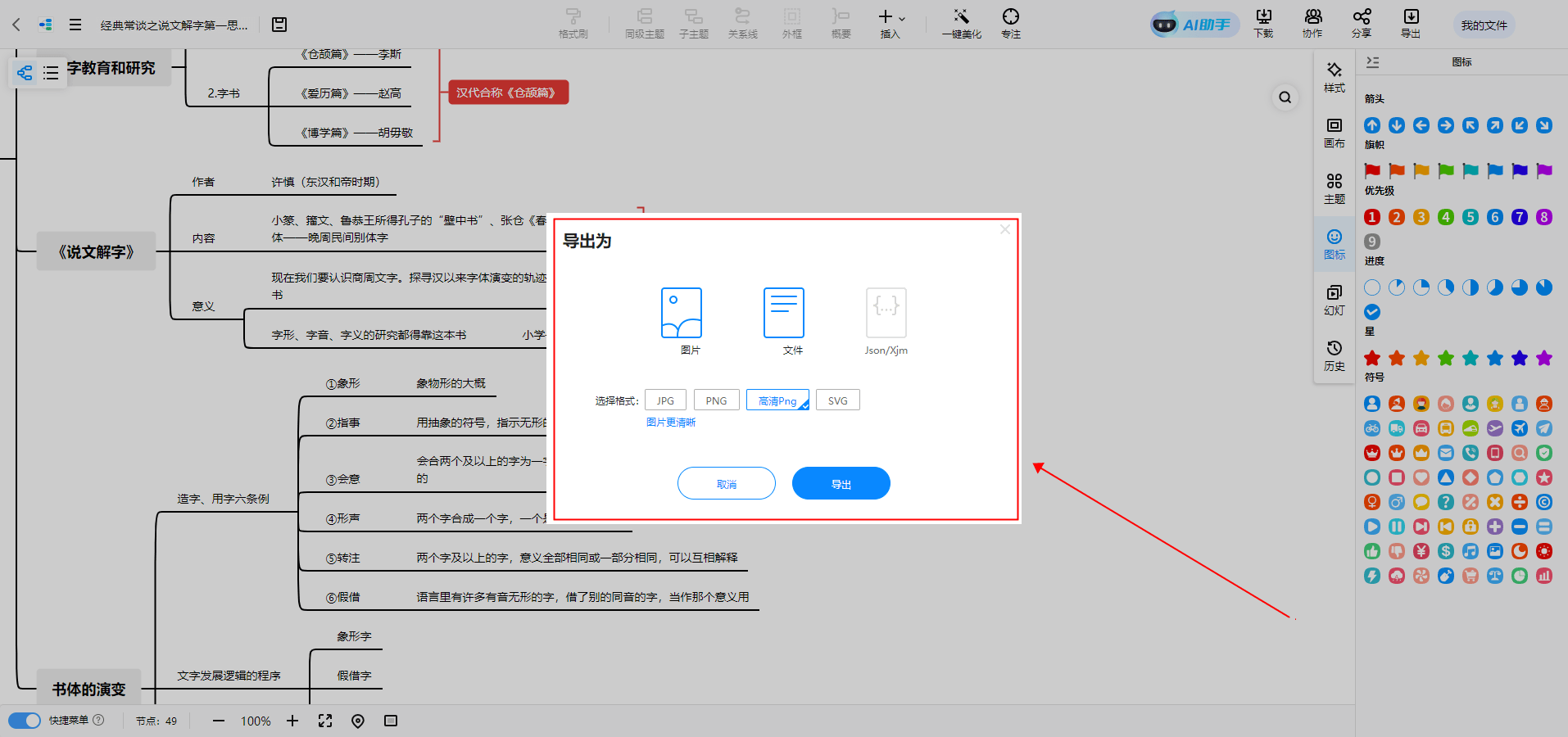This screenshot has width=1568, height=737.
Task: Choose the SVG format option
Action: click(x=837, y=400)
